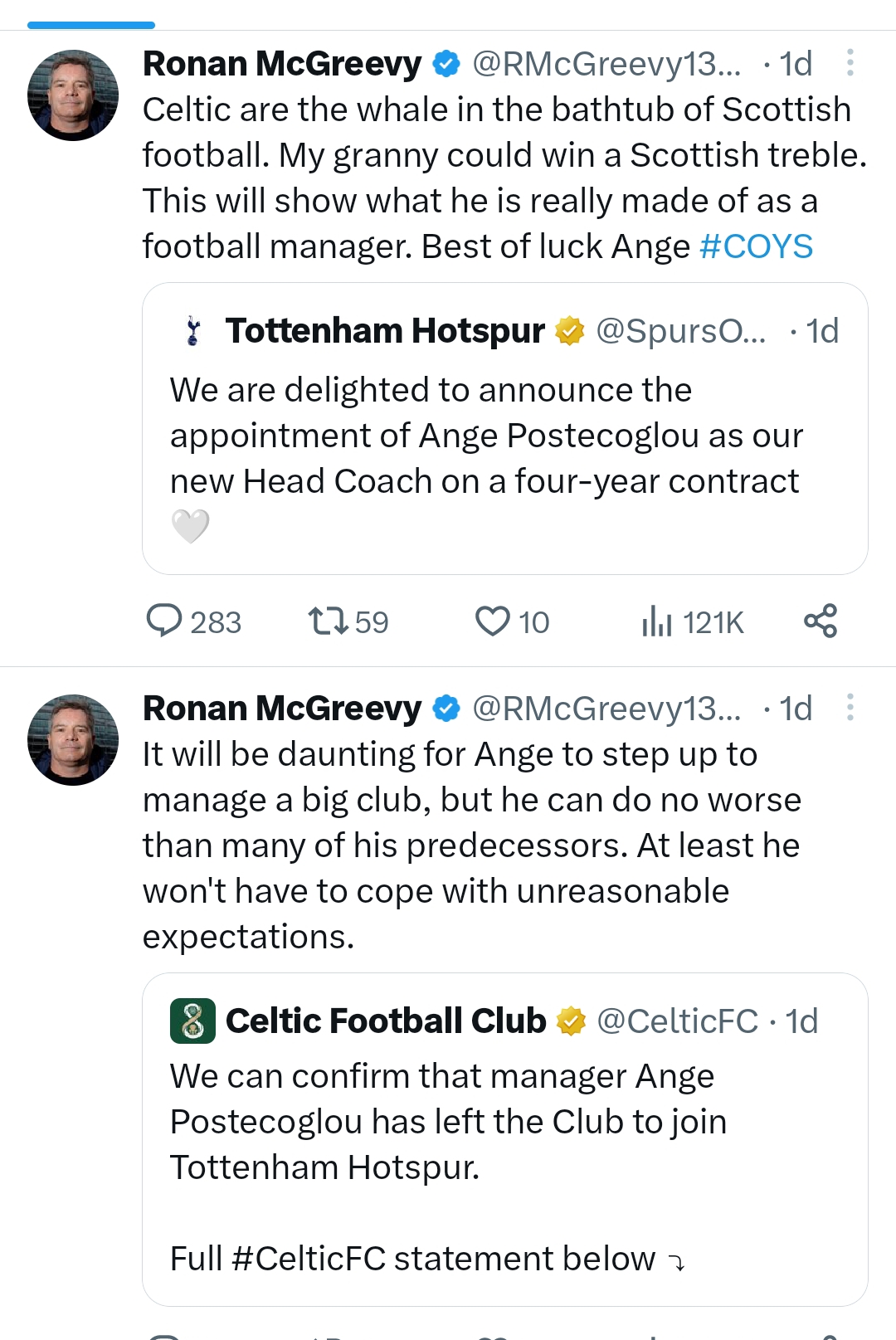Tap Tottenham Hotspur crest icon in quoted tweet
The height and width of the screenshot is (1340, 896).
click(x=193, y=331)
